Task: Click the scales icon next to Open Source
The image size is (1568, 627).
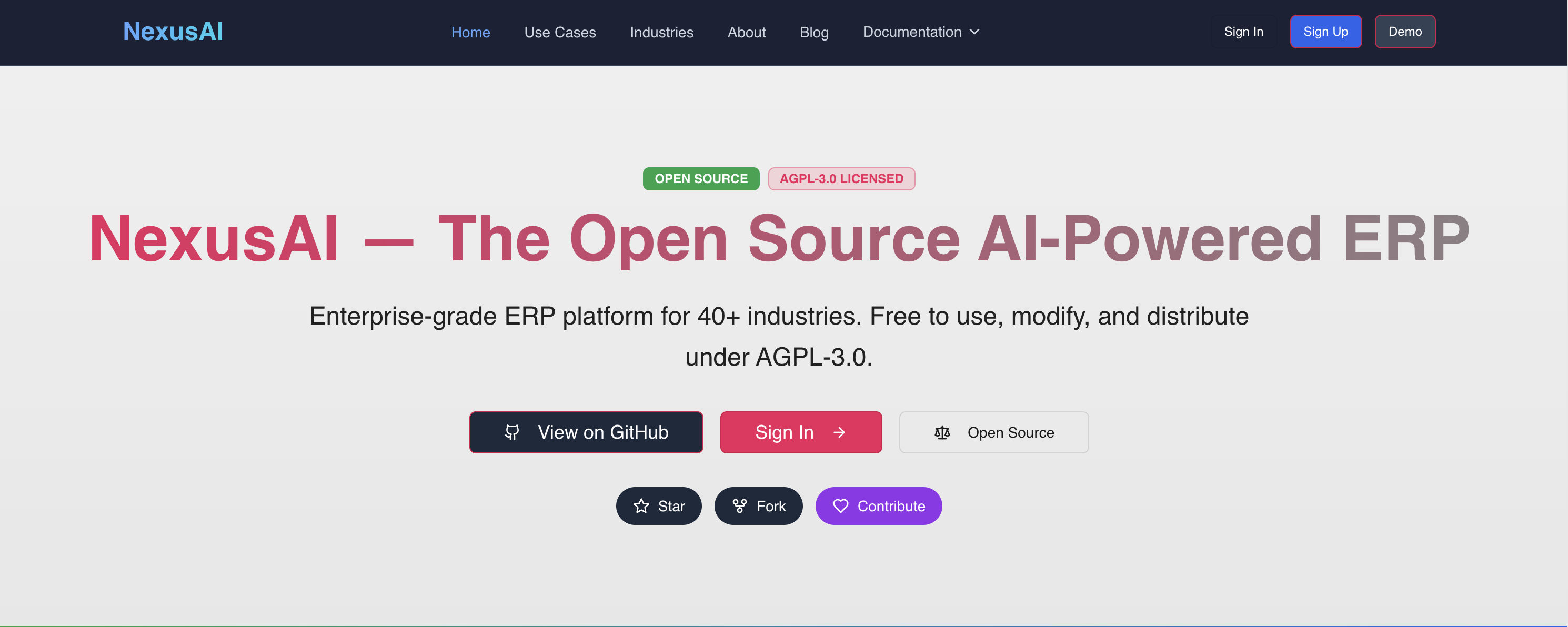Action: (942, 432)
